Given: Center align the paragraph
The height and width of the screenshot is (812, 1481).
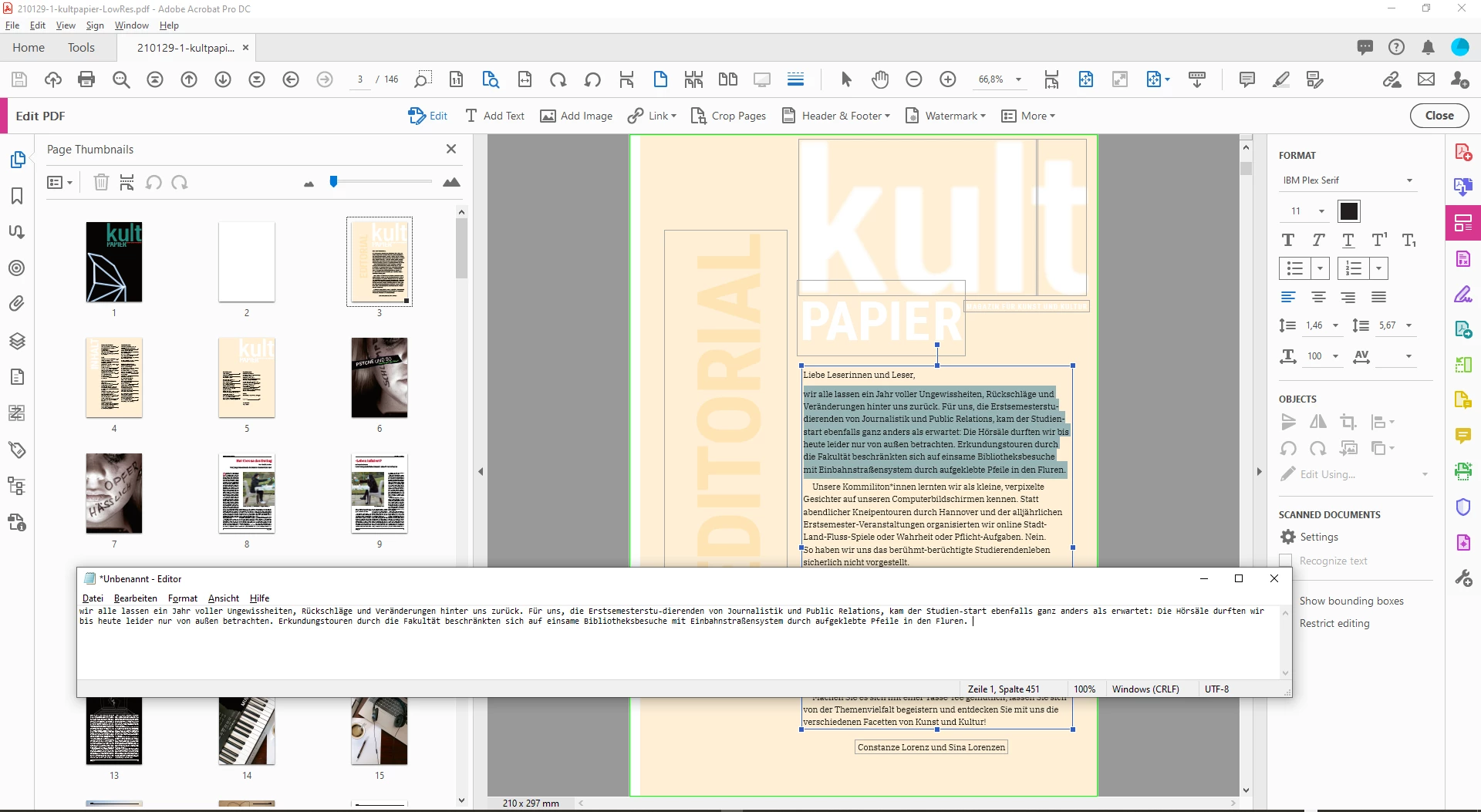Looking at the screenshot, I should (1318, 298).
